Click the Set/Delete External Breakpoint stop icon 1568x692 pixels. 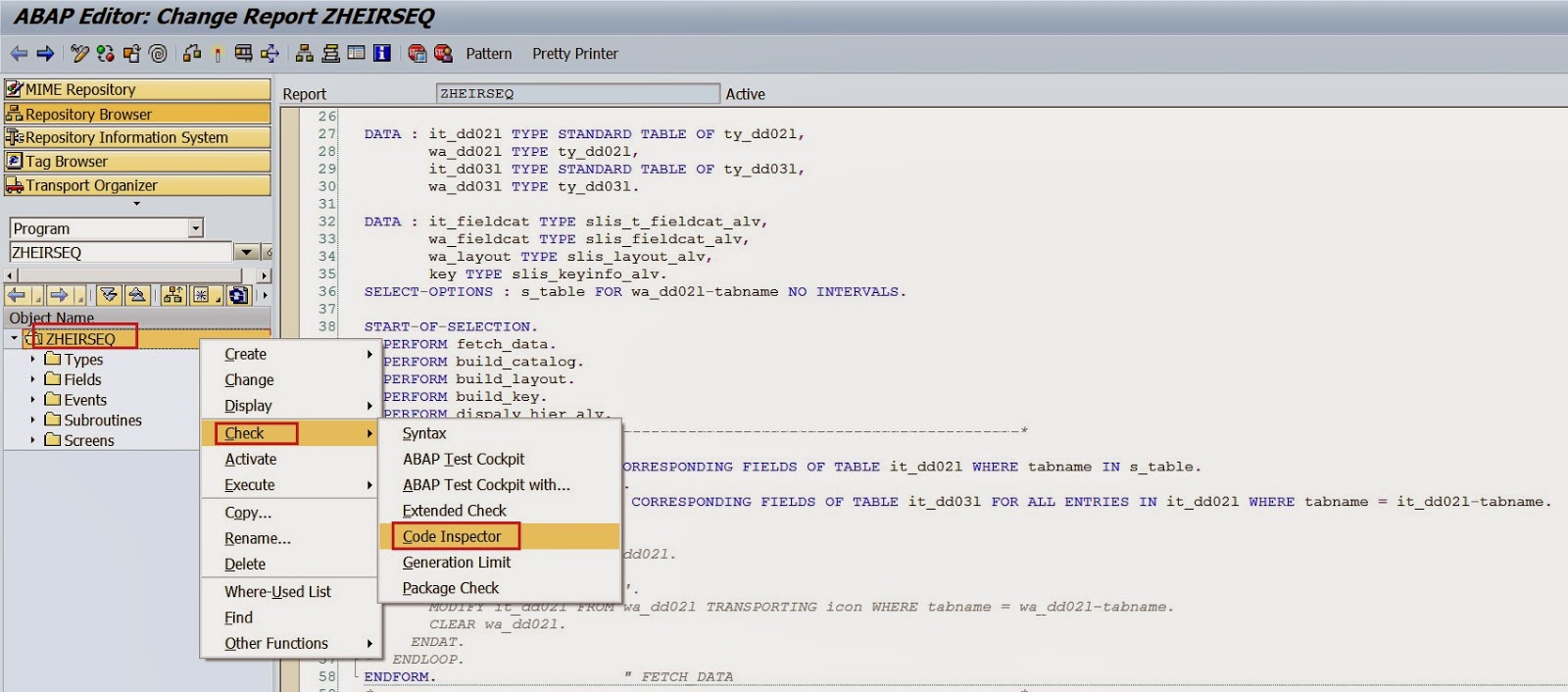443,54
